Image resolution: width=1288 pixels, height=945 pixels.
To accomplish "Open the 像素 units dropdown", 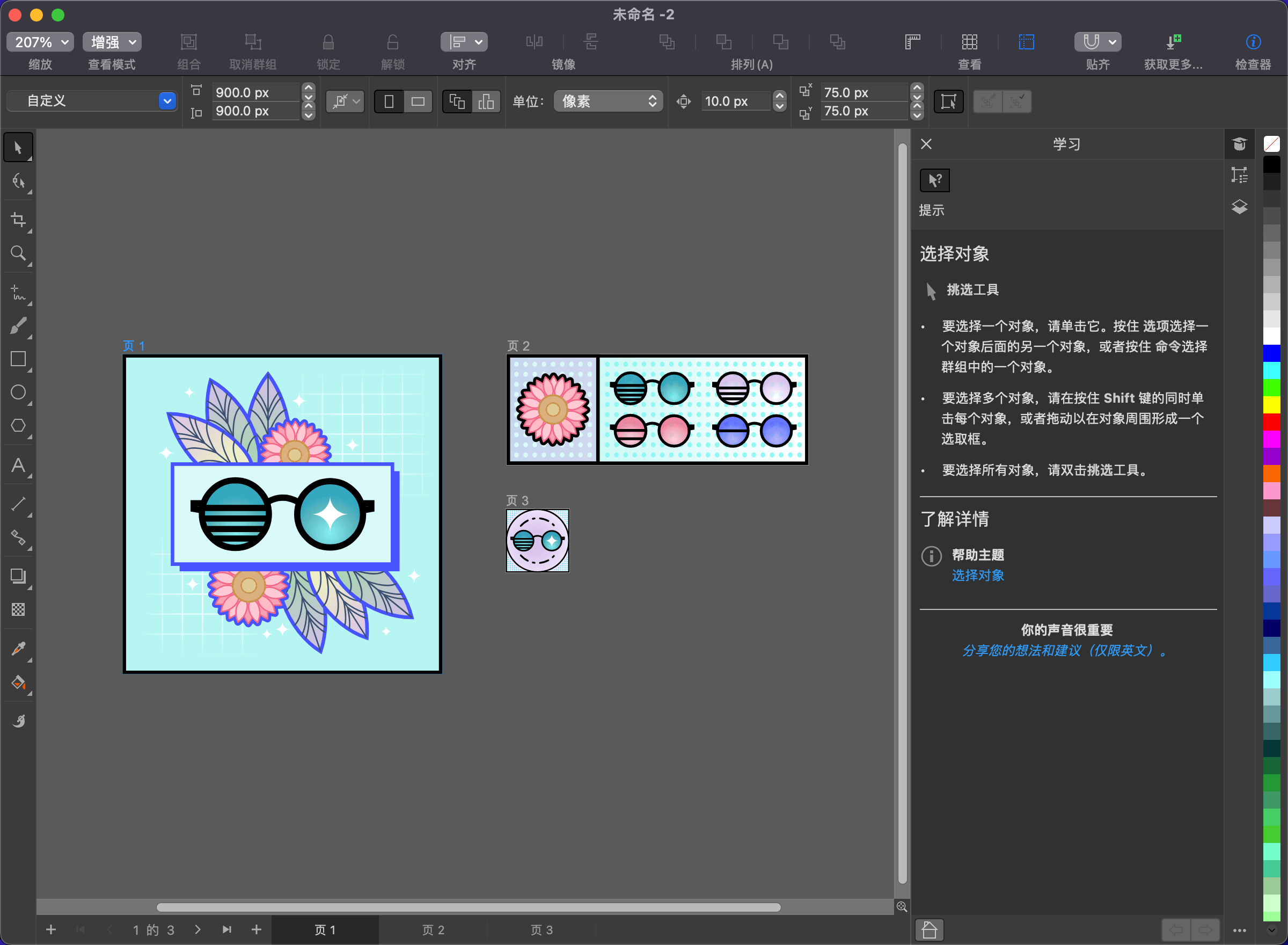I will [x=608, y=101].
